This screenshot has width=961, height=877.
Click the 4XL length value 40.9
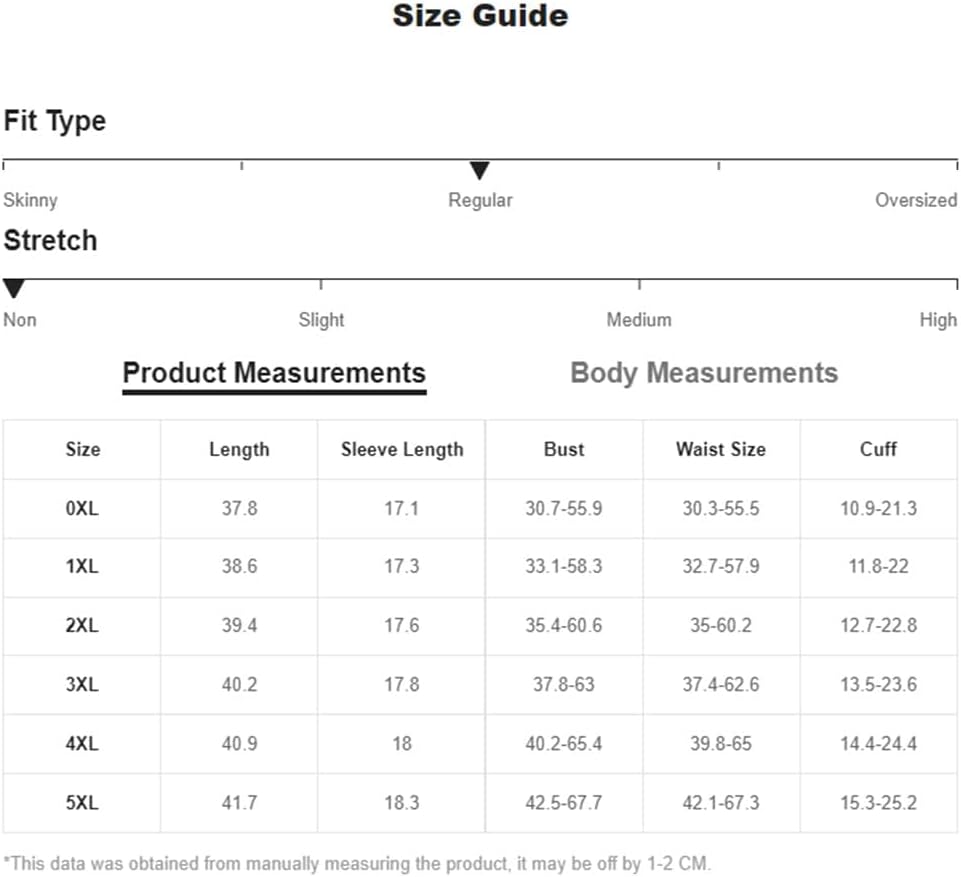(240, 744)
